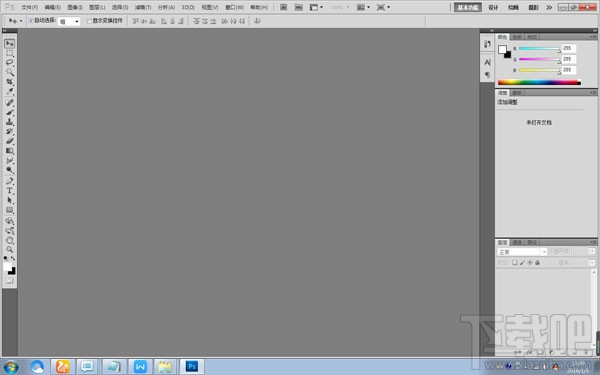The height and width of the screenshot is (375, 600).
Task: Select the Hand tool
Action: [10, 240]
